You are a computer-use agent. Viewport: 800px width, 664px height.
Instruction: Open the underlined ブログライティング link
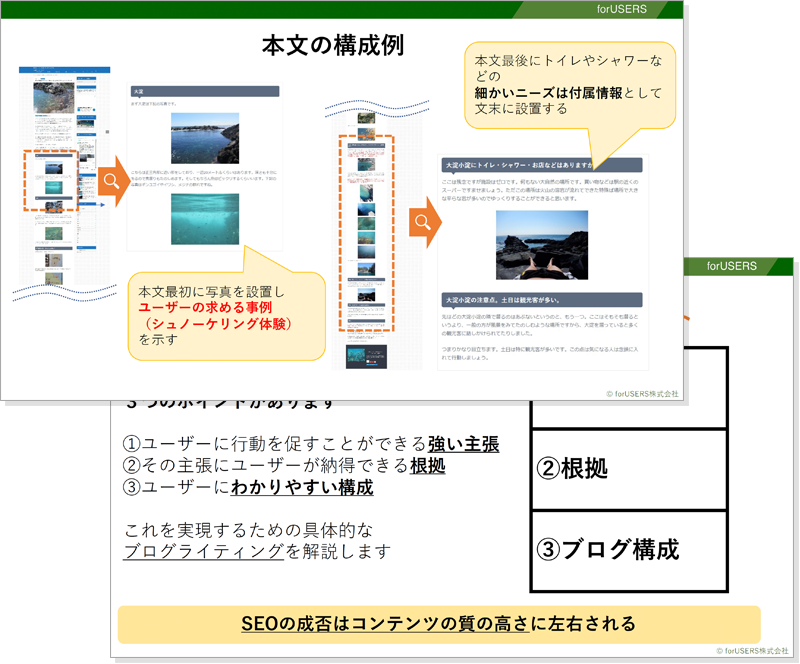coord(200,553)
